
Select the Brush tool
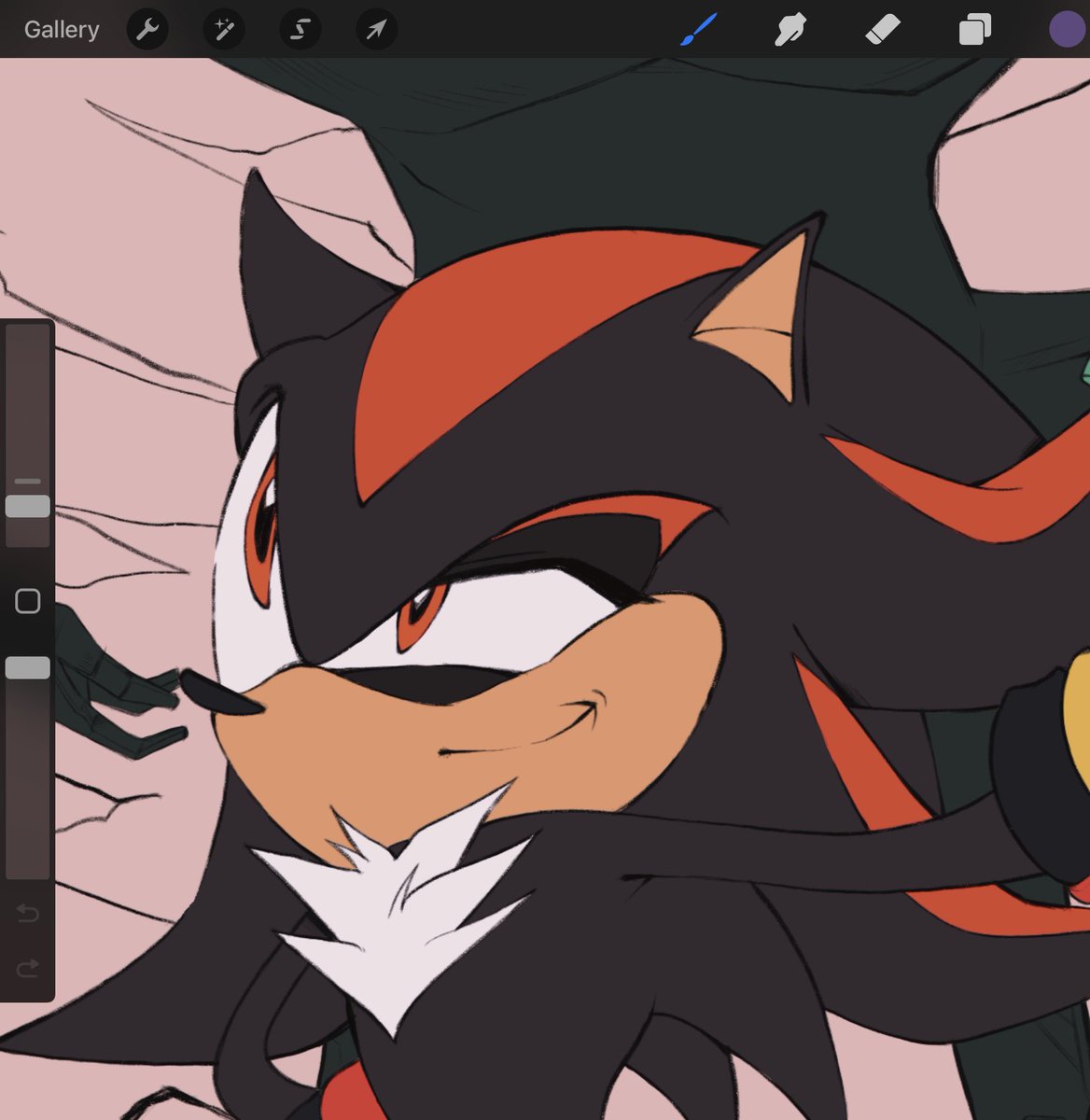click(x=698, y=30)
